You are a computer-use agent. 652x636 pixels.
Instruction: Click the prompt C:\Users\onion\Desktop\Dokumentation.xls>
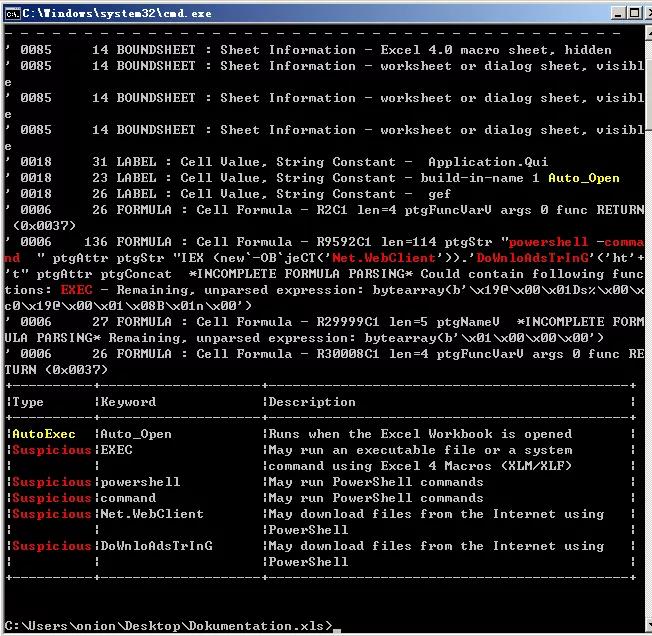point(168,626)
